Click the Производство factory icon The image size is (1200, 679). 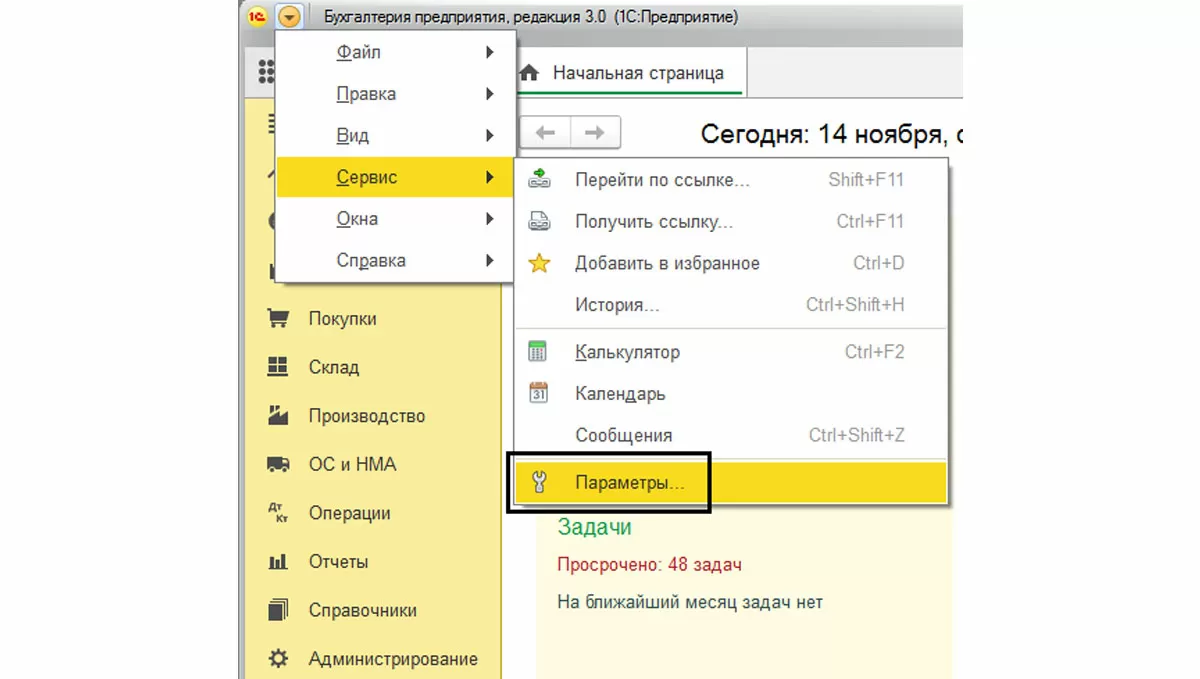tap(278, 416)
